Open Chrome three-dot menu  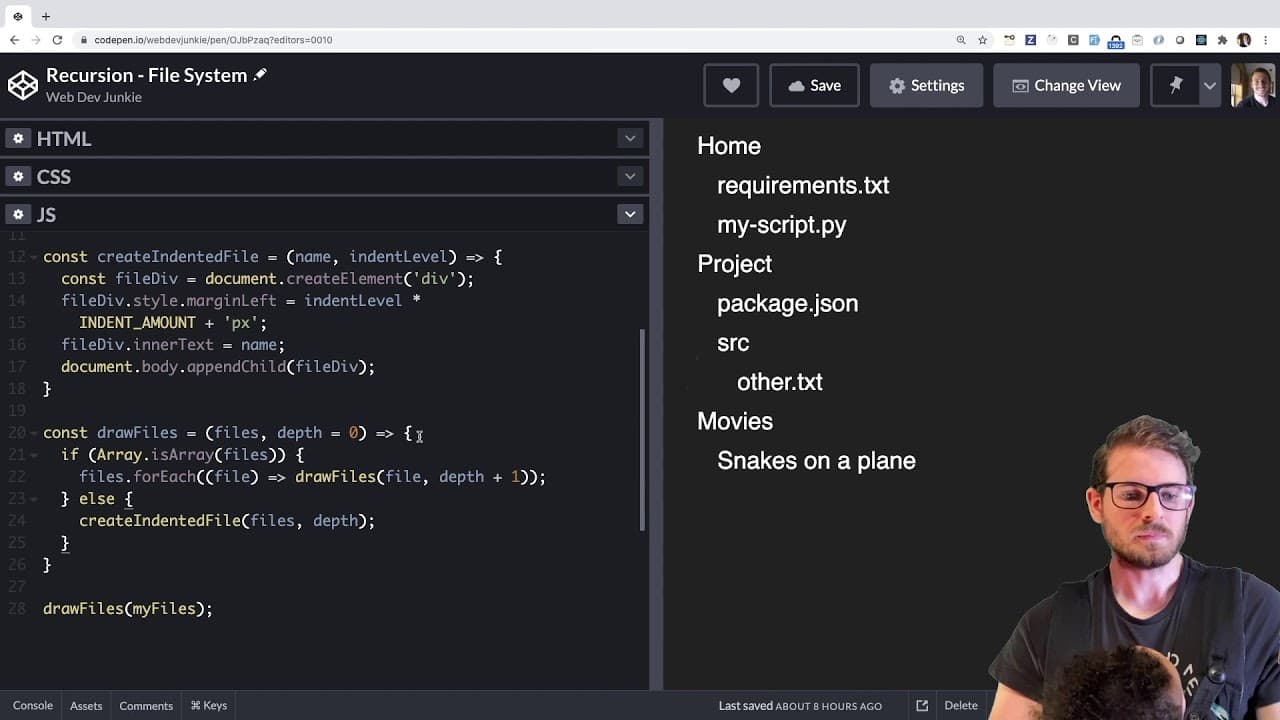pyautogui.click(x=1266, y=40)
